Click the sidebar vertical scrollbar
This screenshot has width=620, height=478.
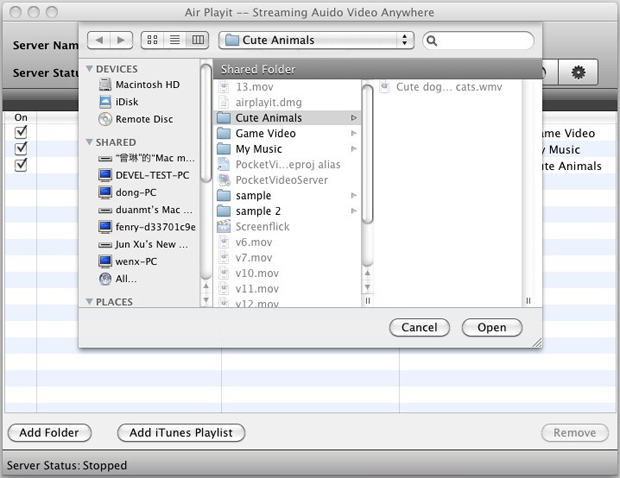pyautogui.click(x=206, y=123)
